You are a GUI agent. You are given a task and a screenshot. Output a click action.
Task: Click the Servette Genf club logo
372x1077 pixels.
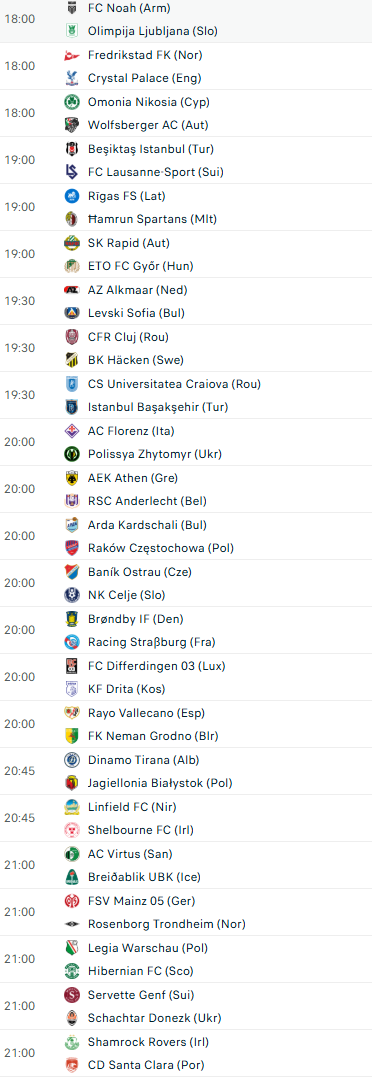(x=71, y=995)
